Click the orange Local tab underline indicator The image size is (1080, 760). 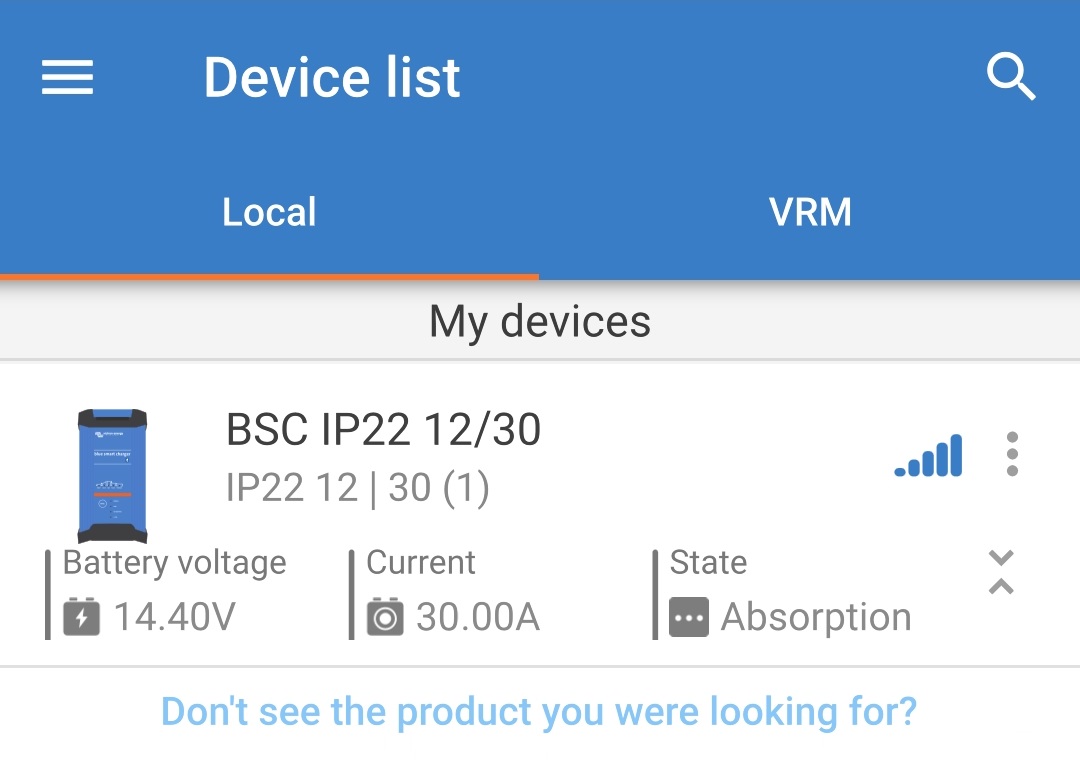coord(268,273)
